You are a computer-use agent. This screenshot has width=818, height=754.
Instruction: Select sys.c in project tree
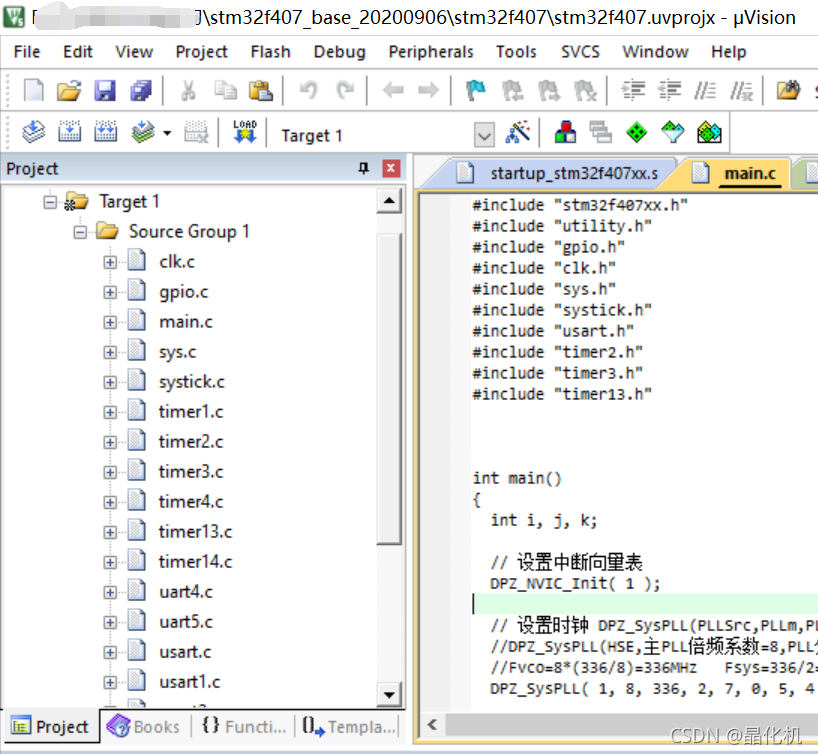coord(177,352)
